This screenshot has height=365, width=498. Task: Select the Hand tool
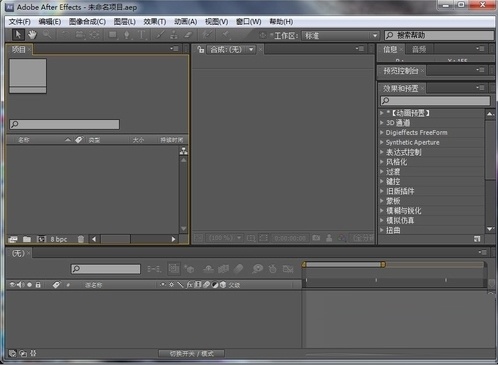pos(32,35)
